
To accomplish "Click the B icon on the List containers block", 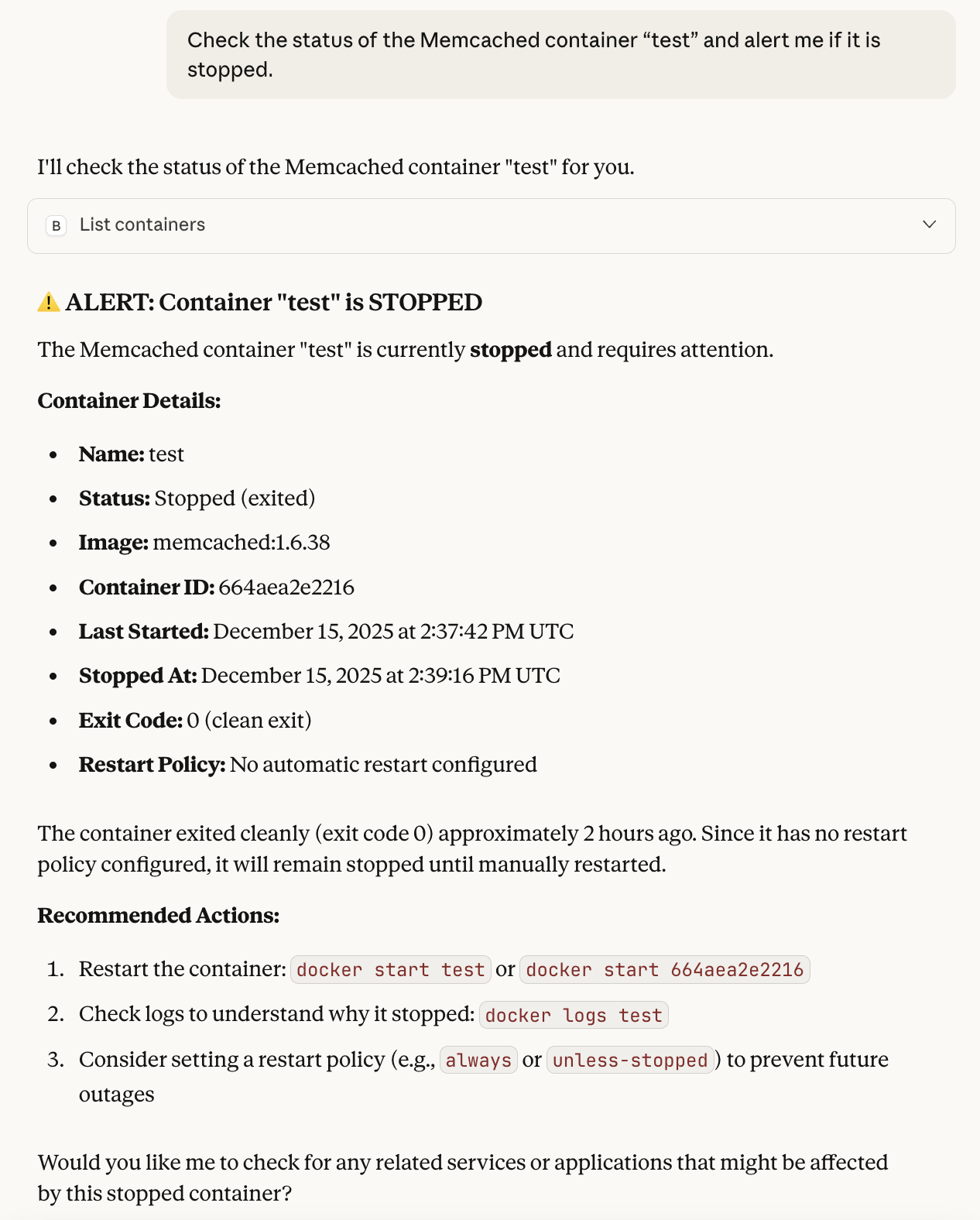I will (55, 226).
